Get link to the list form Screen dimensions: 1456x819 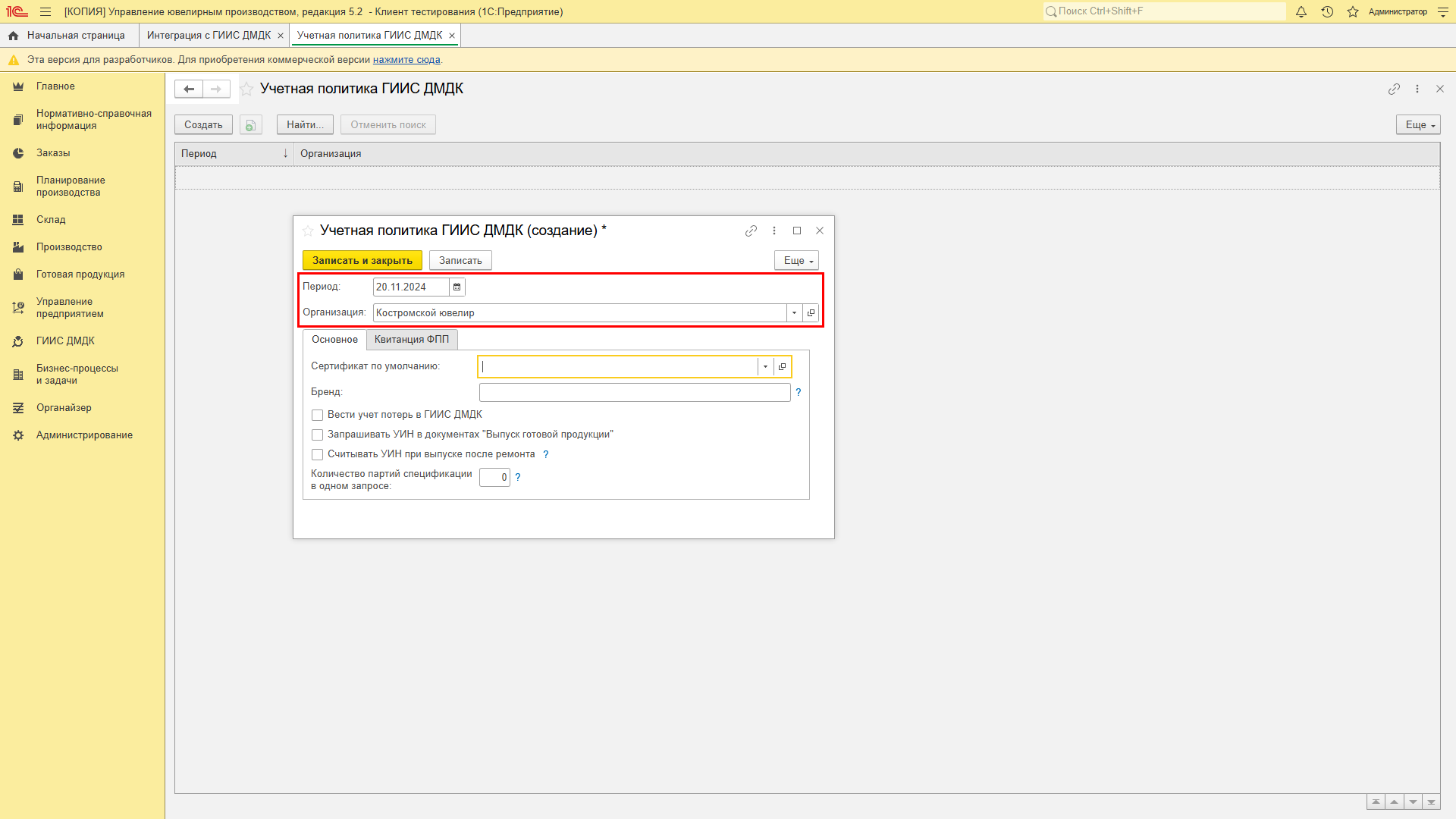tap(1394, 89)
